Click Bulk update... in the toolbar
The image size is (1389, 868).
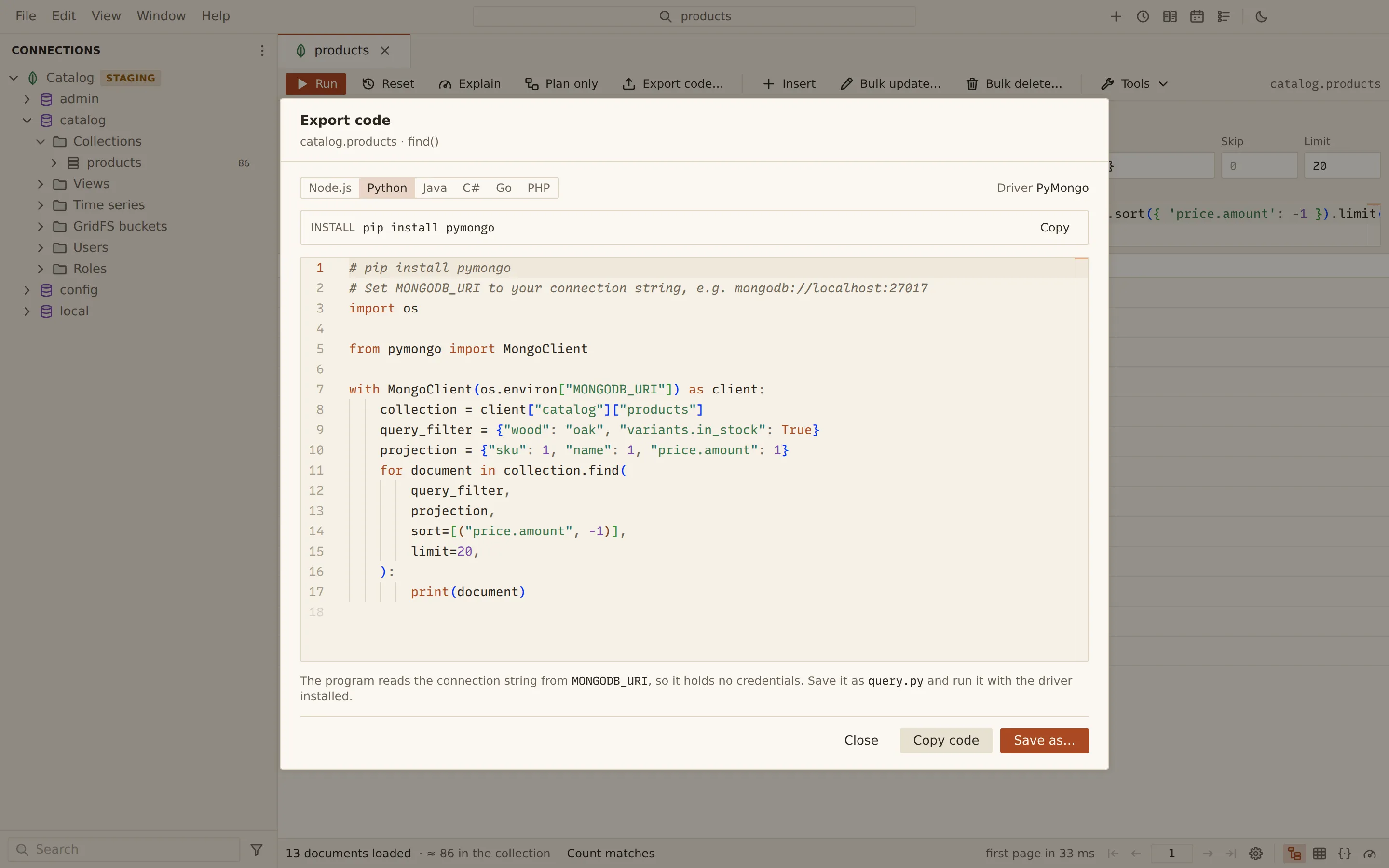click(890, 84)
